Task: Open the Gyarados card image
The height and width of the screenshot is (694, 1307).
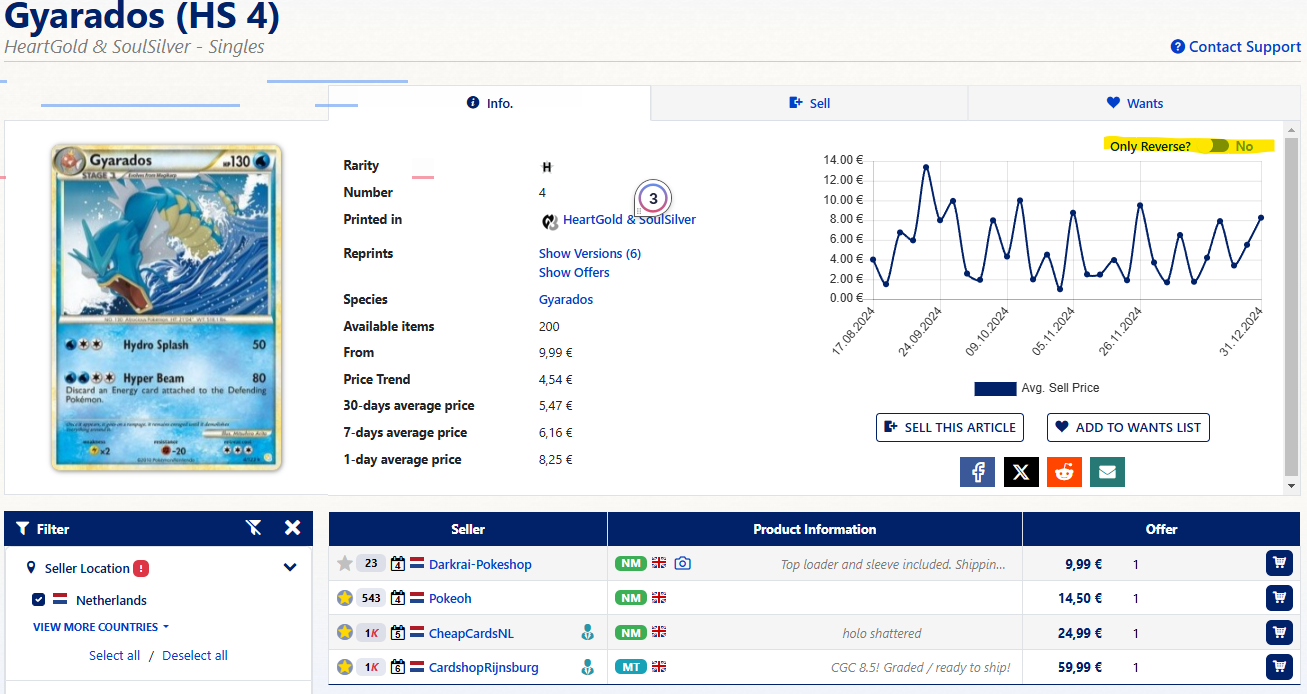Action: [x=167, y=306]
